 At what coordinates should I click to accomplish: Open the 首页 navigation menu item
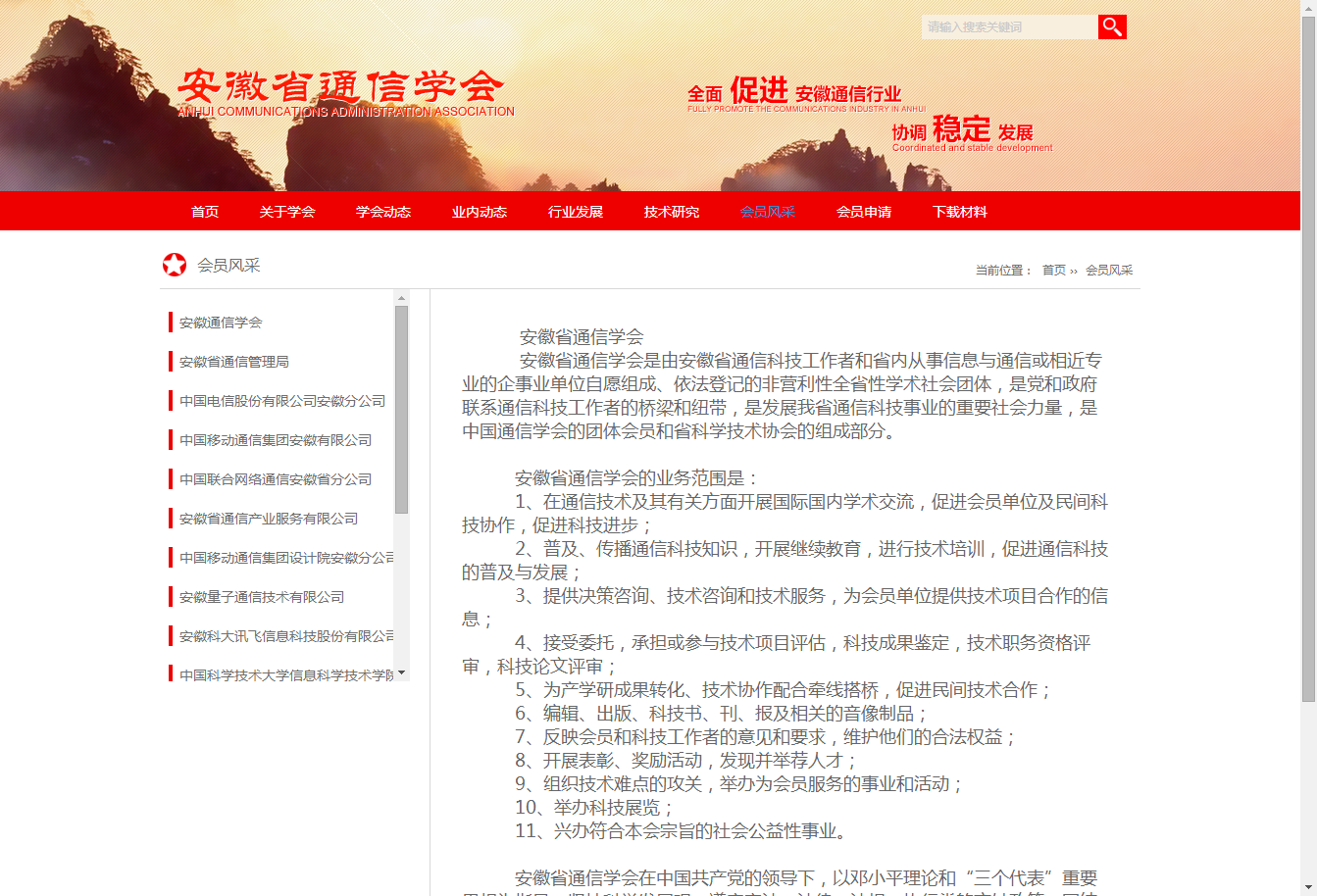[205, 212]
